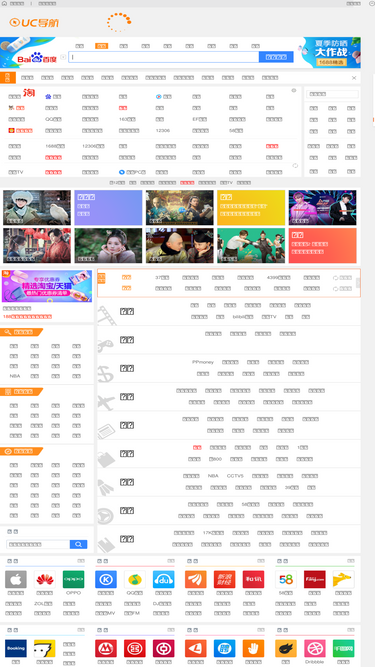The image size is (375, 667).
Task: Click the shuttlecock sports category icon
Action: 106,487
